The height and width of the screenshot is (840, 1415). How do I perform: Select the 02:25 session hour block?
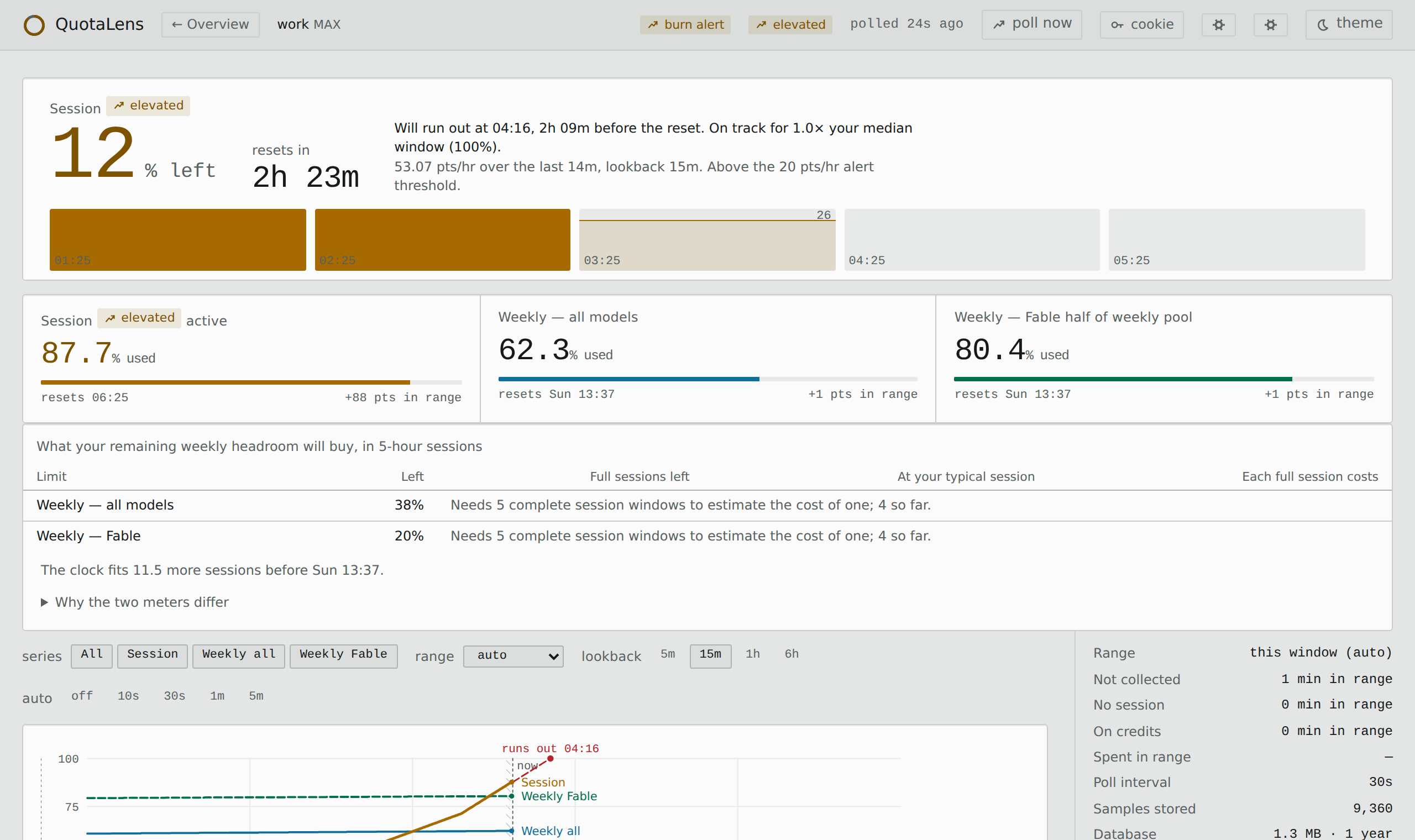point(443,239)
